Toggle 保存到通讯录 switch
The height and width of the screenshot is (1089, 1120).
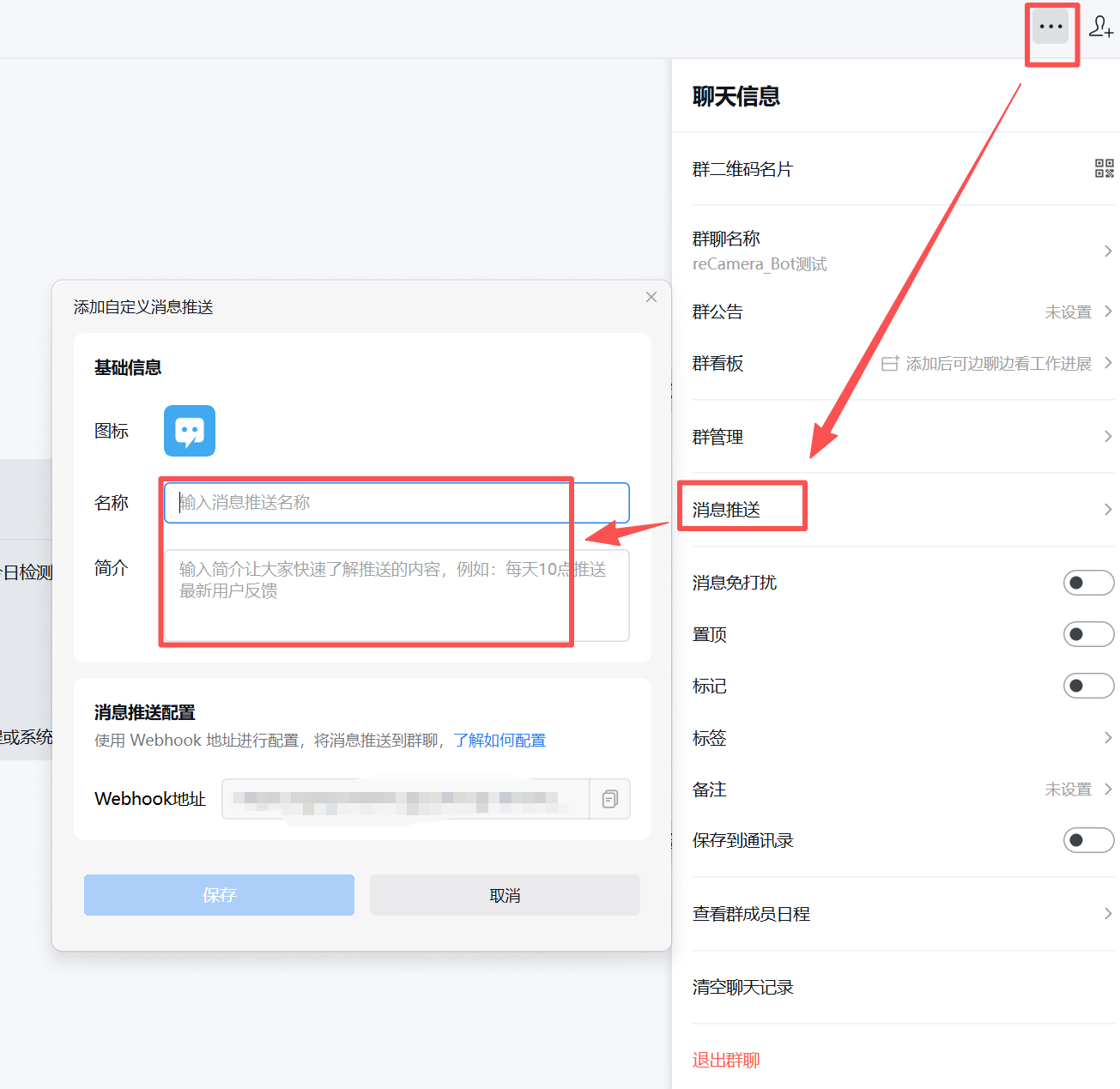[x=1087, y=840]
